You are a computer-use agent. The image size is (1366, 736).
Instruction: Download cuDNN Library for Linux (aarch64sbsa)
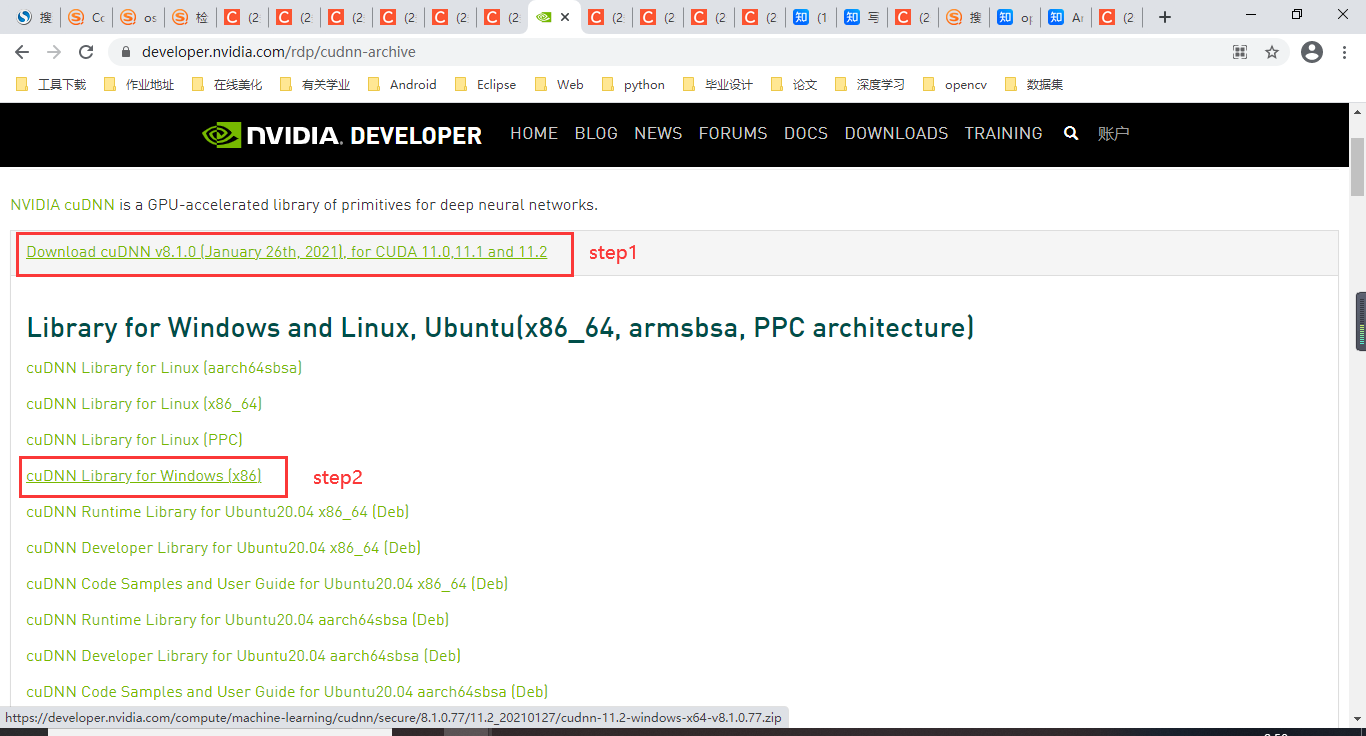(x=164, y=368)
